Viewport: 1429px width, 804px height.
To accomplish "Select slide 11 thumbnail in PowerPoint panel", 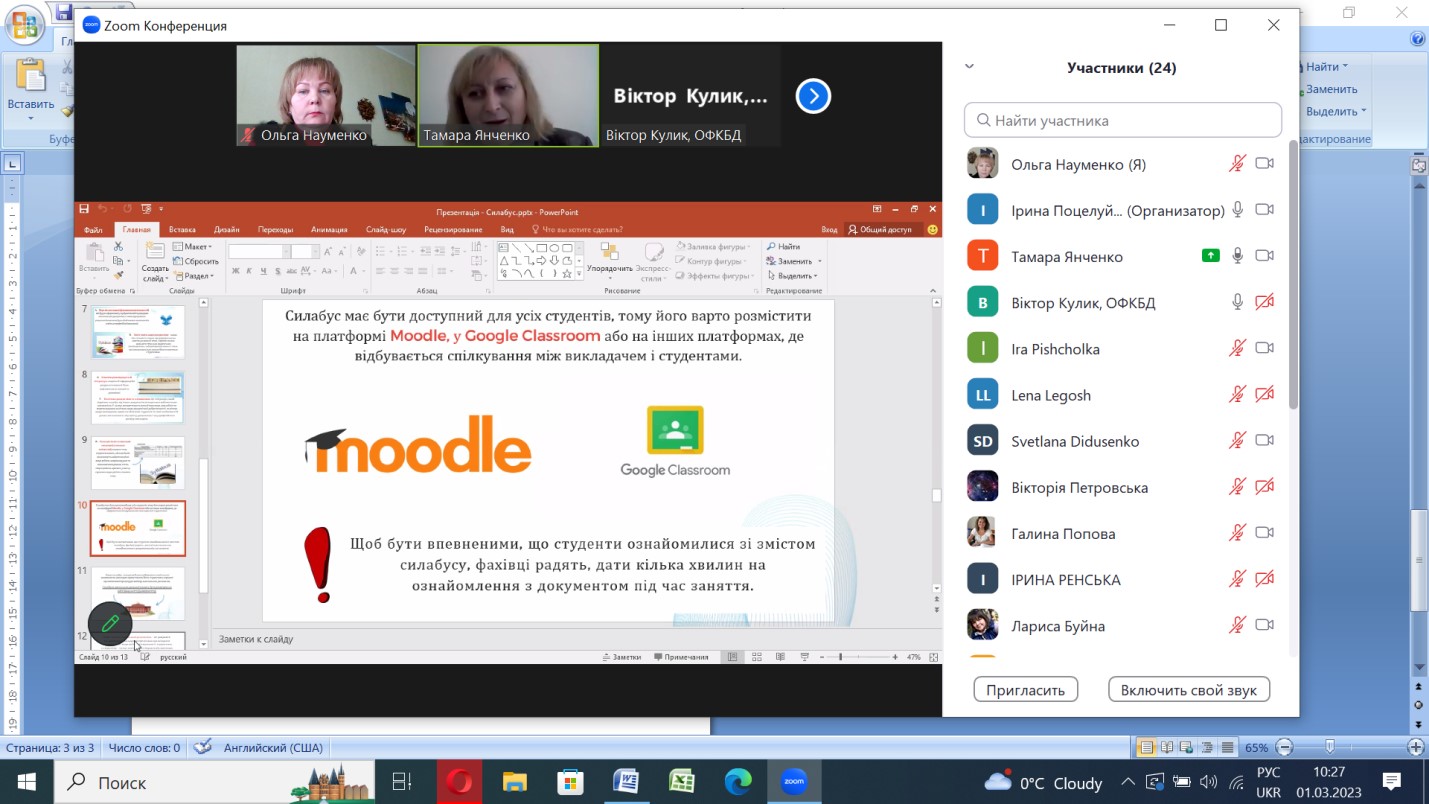I will 138,593.
